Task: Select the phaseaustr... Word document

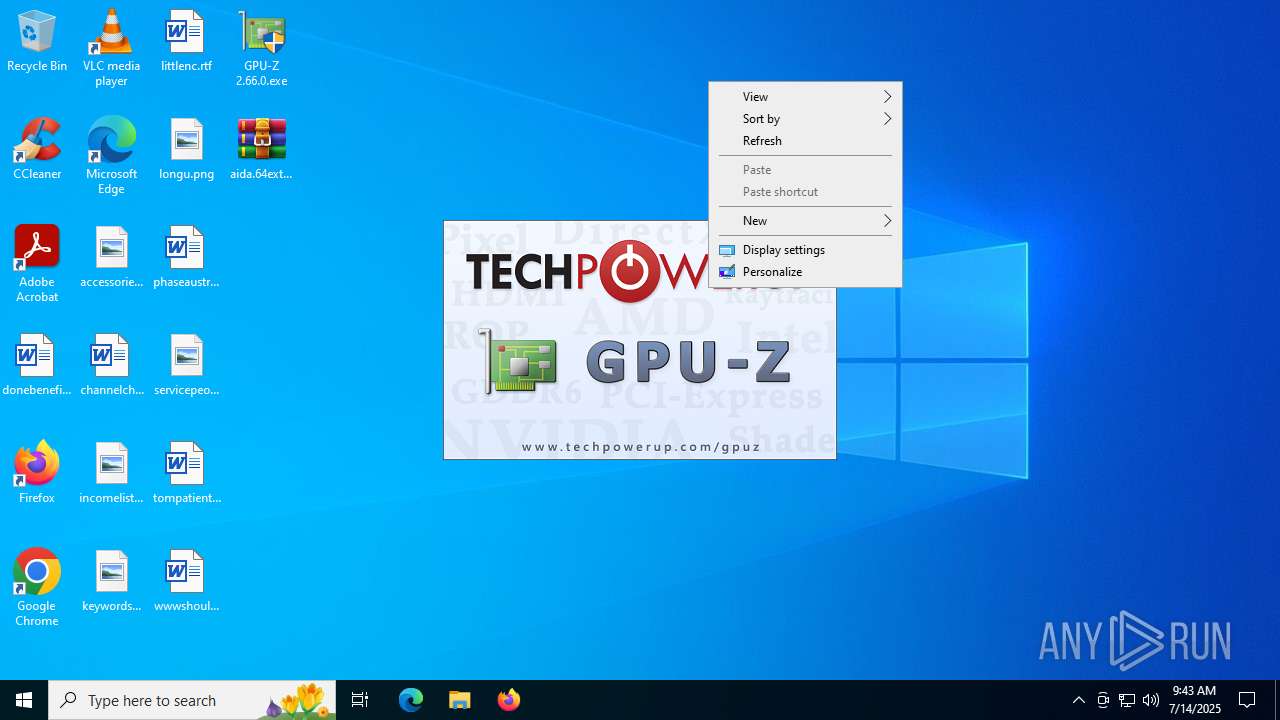Action: click(186, 258)
